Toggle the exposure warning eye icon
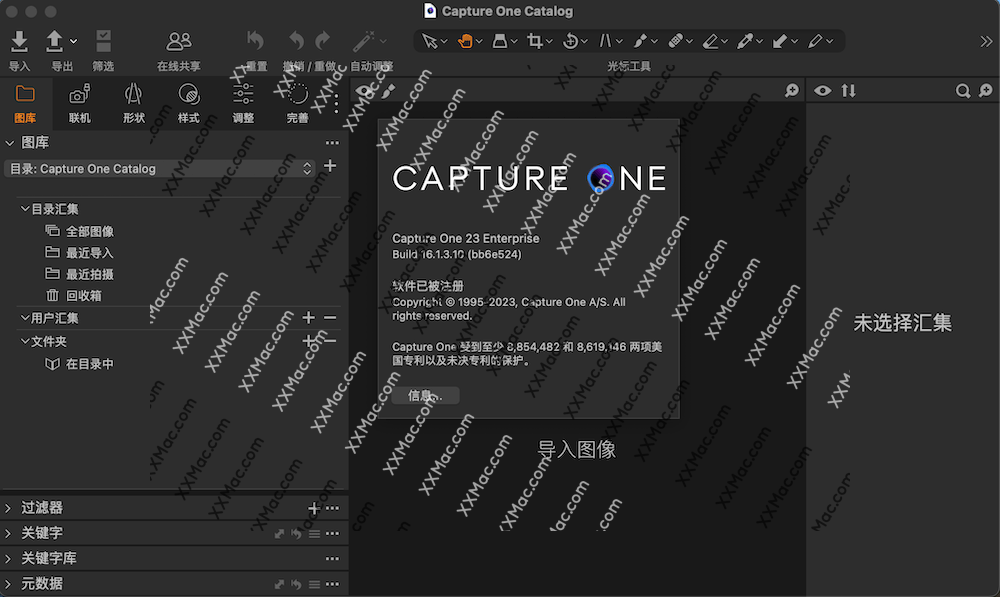This screenshot has width=1000, height=597. coord(822,90)
